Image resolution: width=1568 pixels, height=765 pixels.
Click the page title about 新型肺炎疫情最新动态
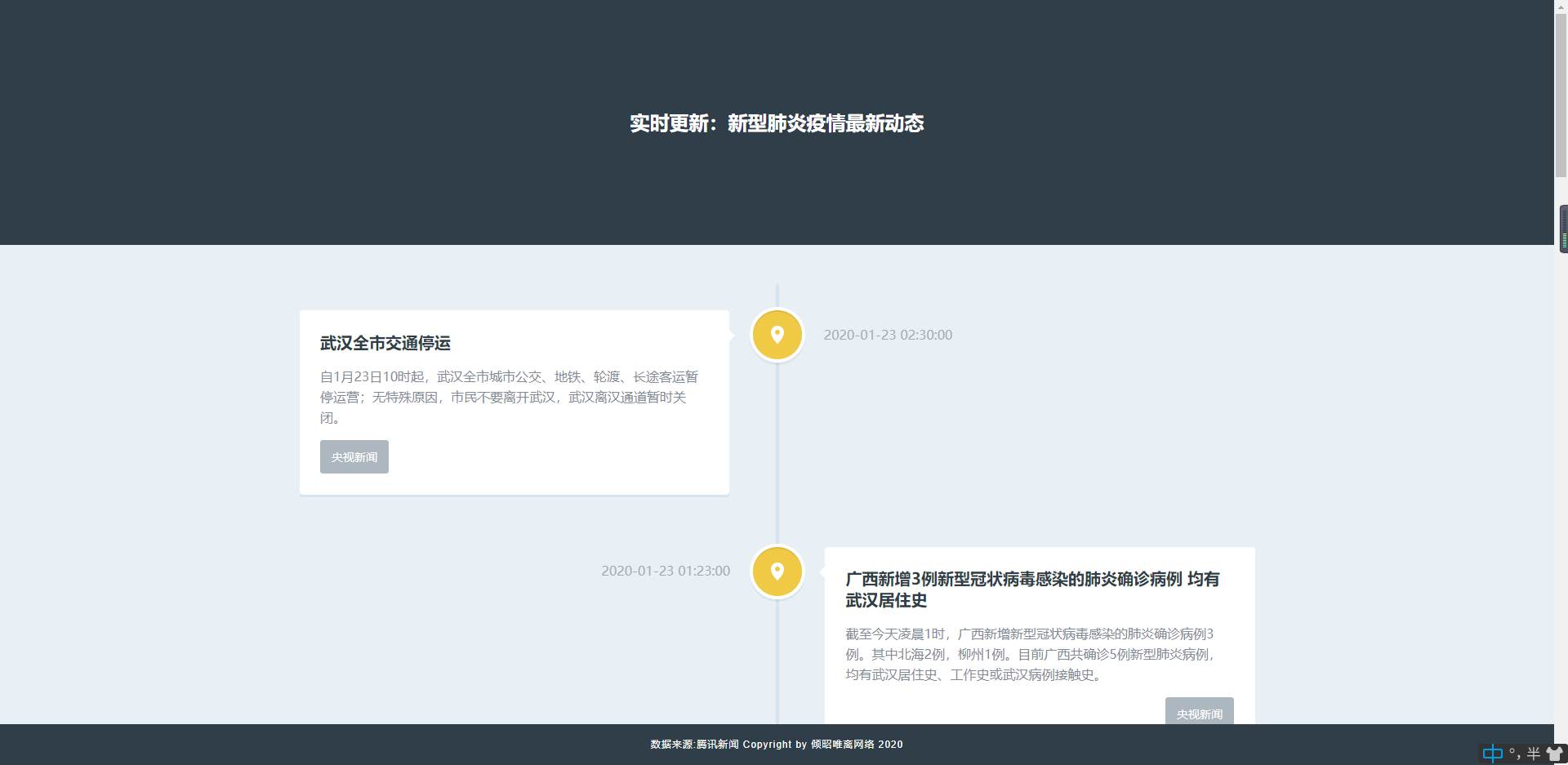776,123
